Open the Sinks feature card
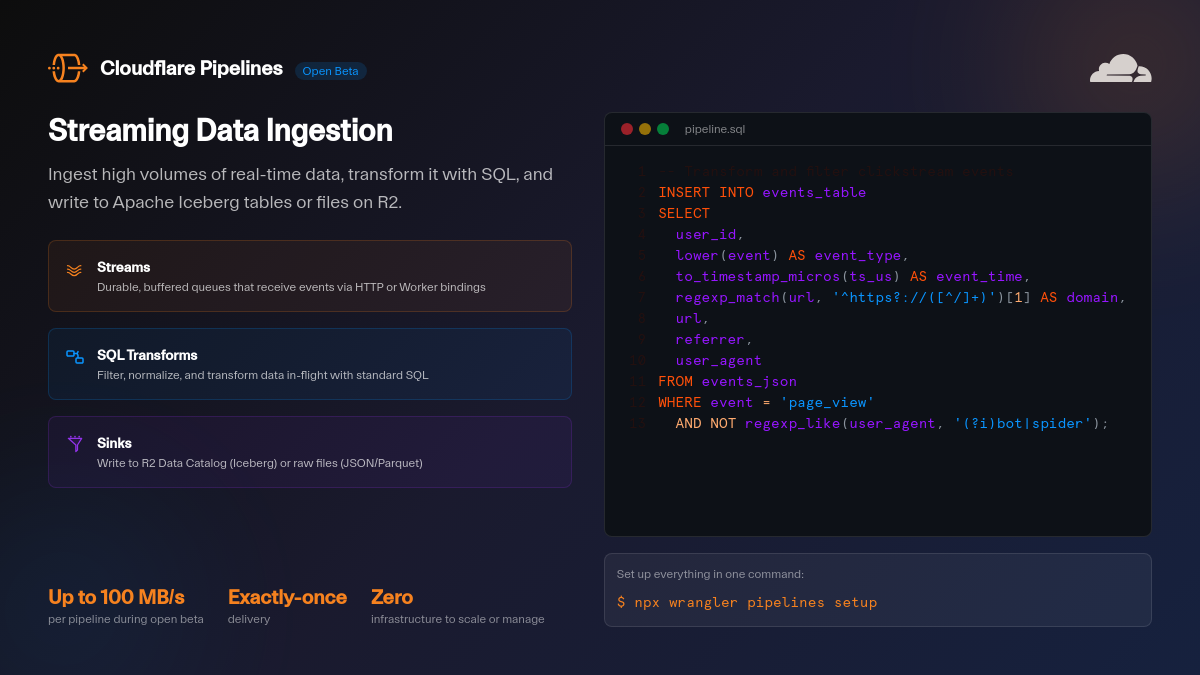Image resolution: width=1200 pixels, height=675 pixels. pyautogui.click(x=310, y=452)
